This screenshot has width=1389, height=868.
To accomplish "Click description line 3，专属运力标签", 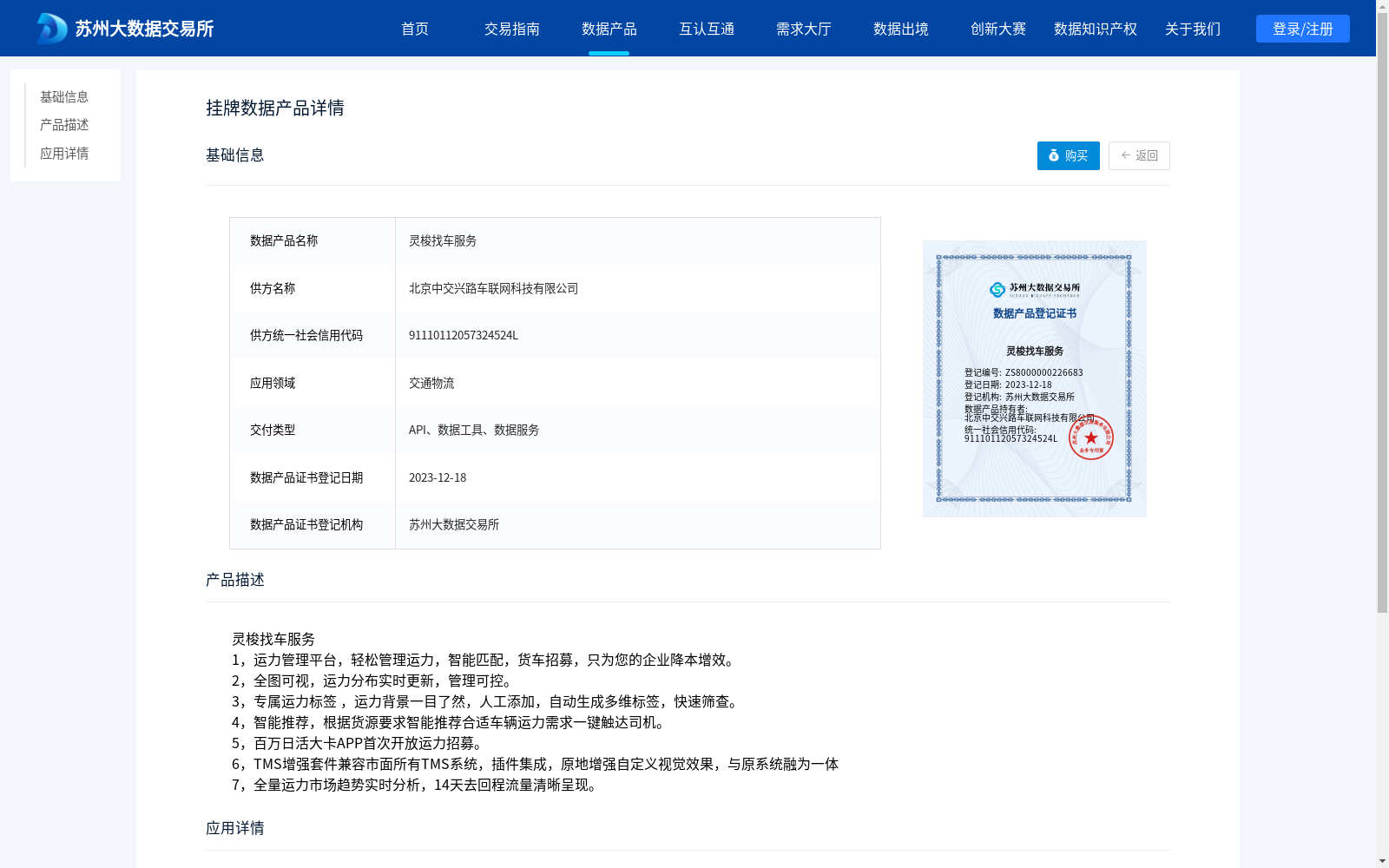I will pyautogui.click(x=487, y=701).
